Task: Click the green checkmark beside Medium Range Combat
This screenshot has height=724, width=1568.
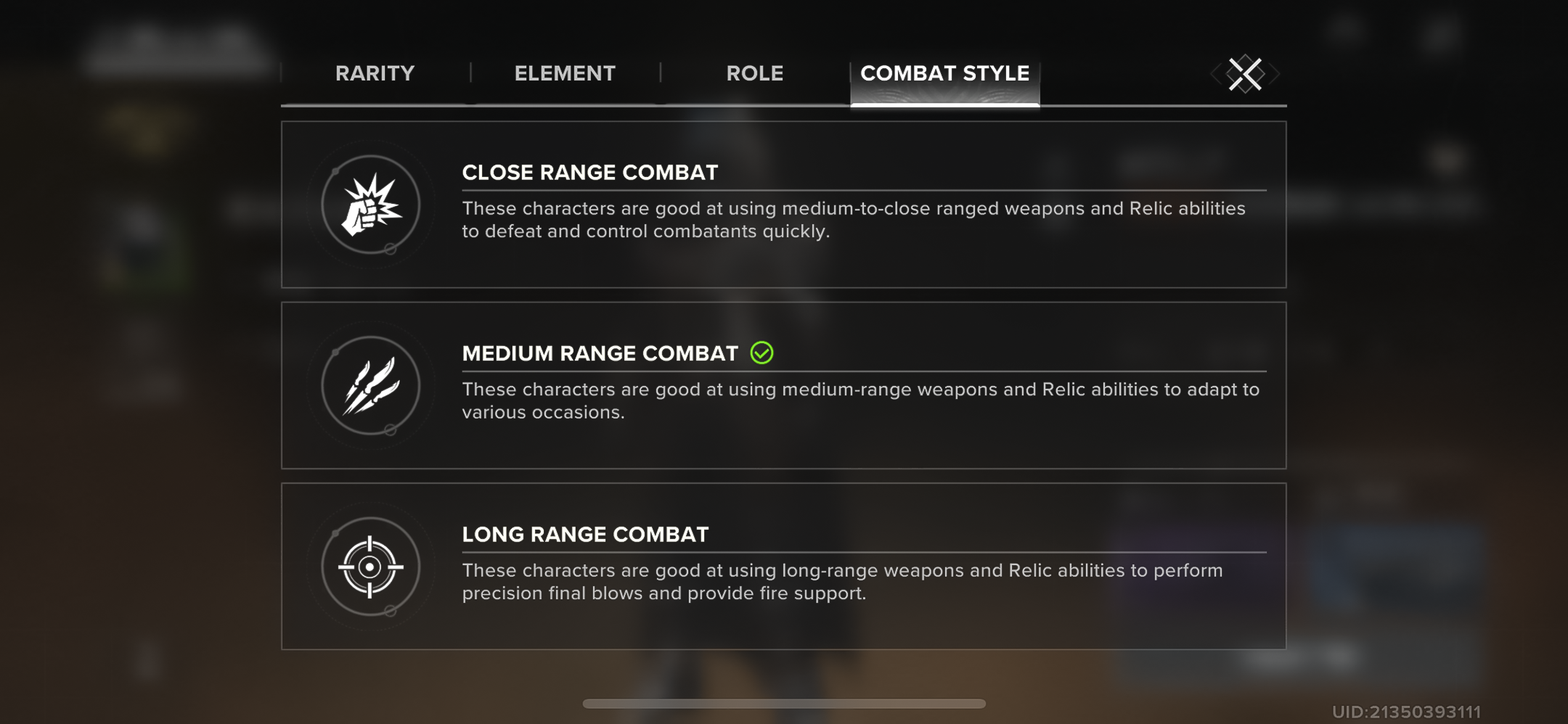Action: (x=761, y=353)
